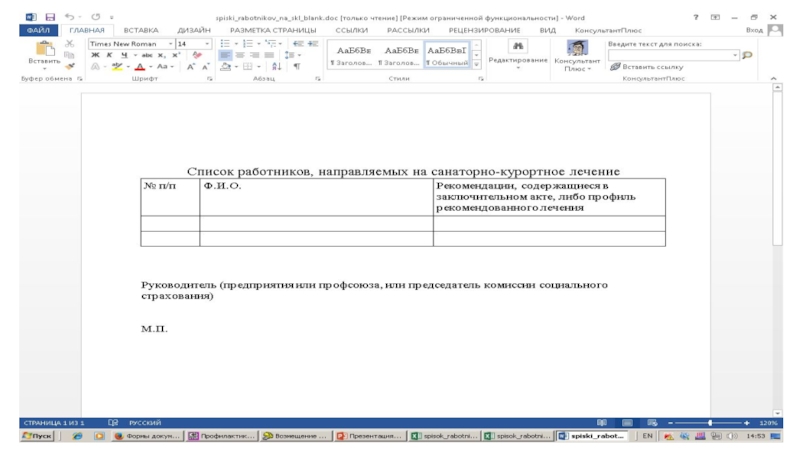Toggle bold (Ж) formatting
The width and height of the screenshot is (800, 450).
95,56
